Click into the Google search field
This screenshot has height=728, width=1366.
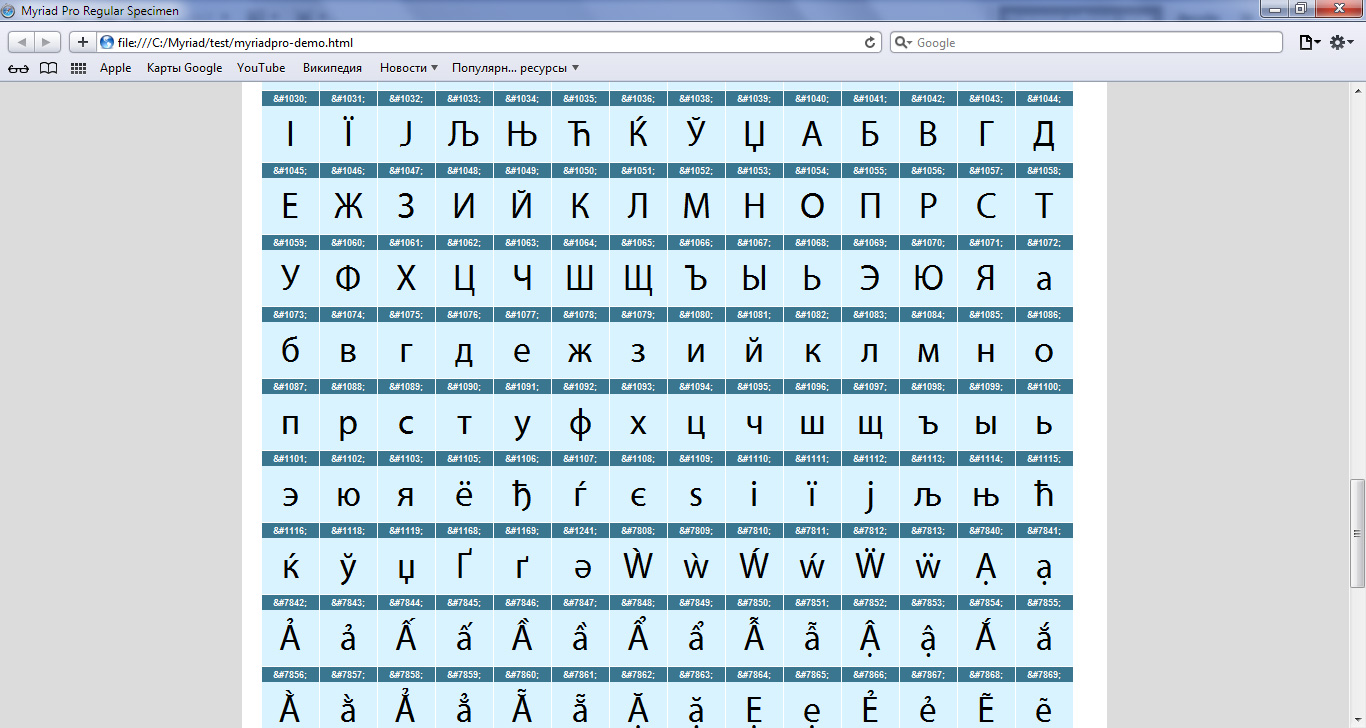[1090, 42]
